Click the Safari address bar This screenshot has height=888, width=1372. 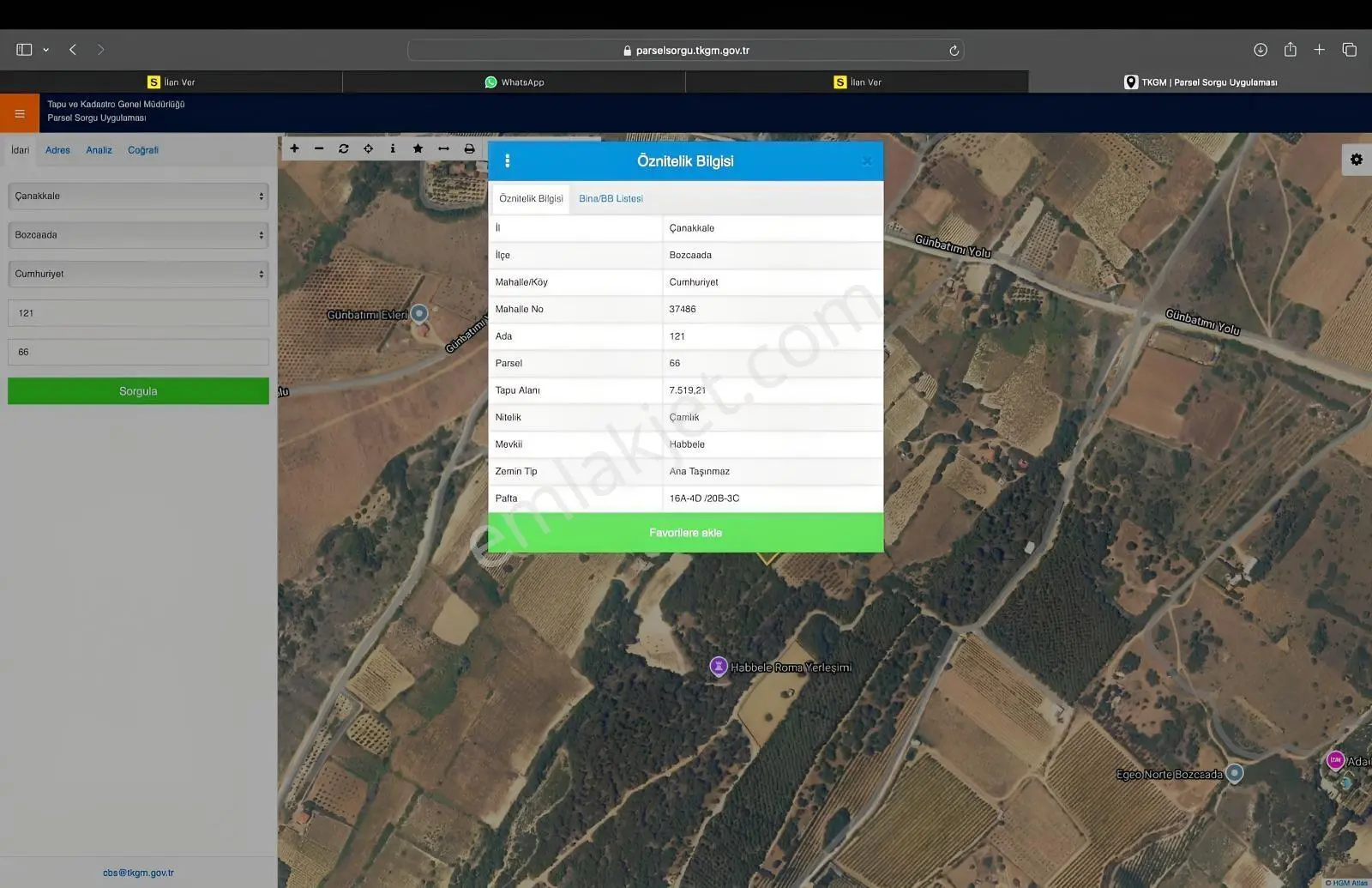click(685, 50)
